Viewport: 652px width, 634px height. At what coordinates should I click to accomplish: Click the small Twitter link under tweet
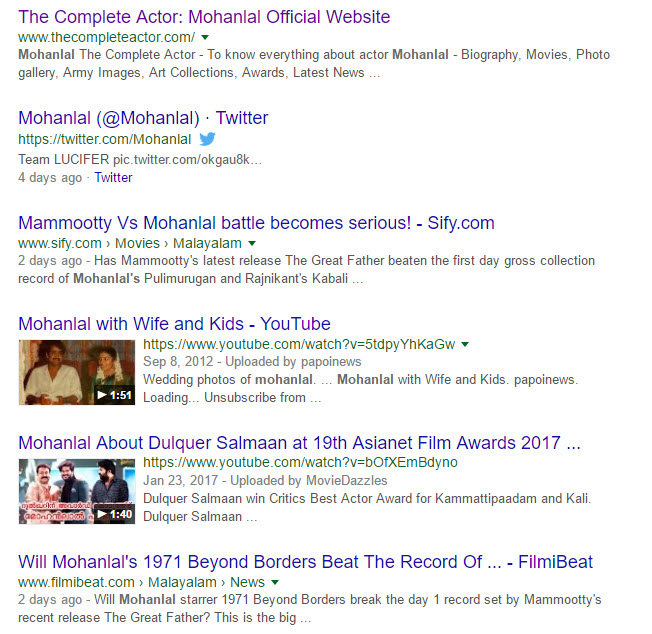pyautogui.click(x=113, y=177)
